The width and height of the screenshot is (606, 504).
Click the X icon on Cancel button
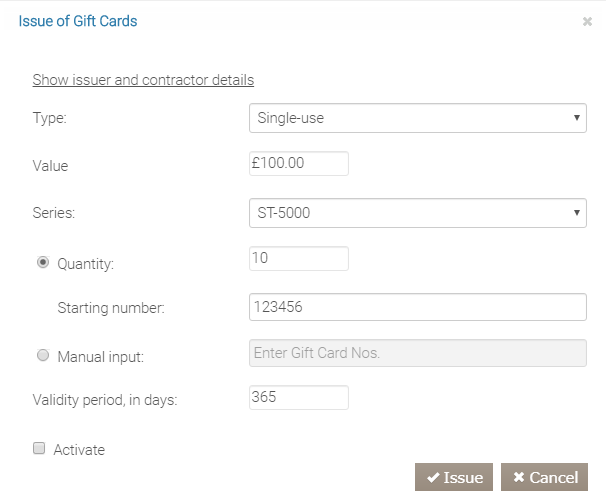[x=519, y=478]
